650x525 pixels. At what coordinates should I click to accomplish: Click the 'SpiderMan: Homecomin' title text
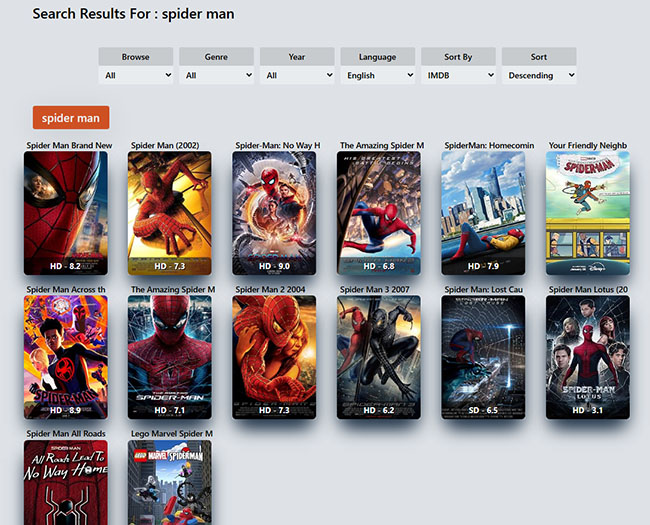pyautogui.click(x=489, y=145)
